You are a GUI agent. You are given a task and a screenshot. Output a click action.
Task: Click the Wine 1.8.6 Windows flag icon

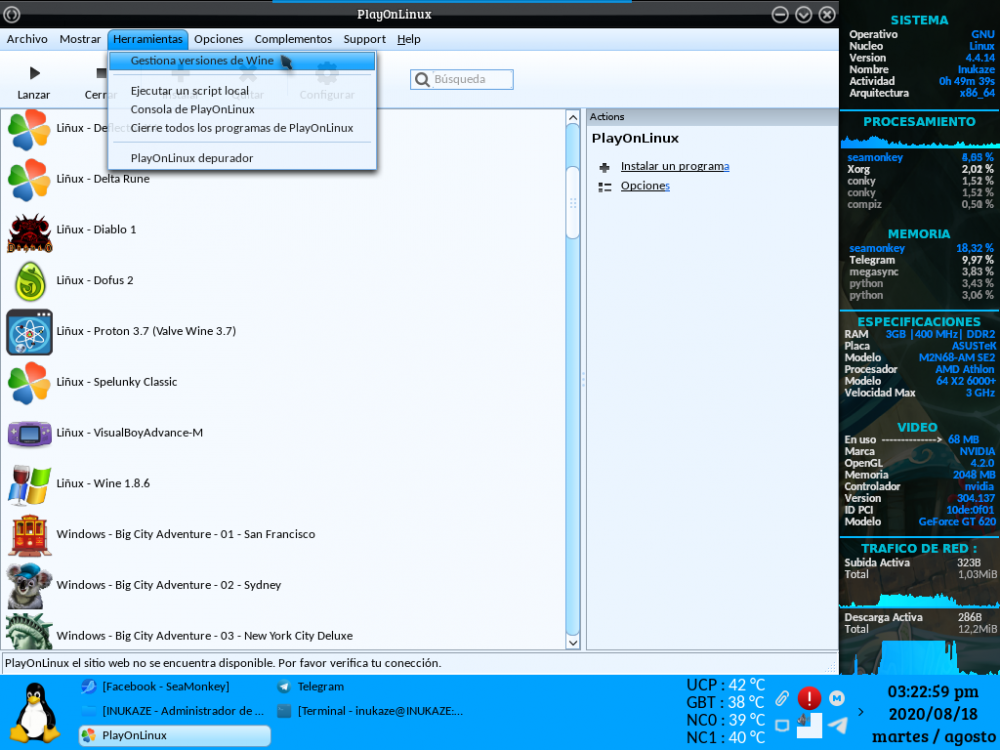(29, 484)
